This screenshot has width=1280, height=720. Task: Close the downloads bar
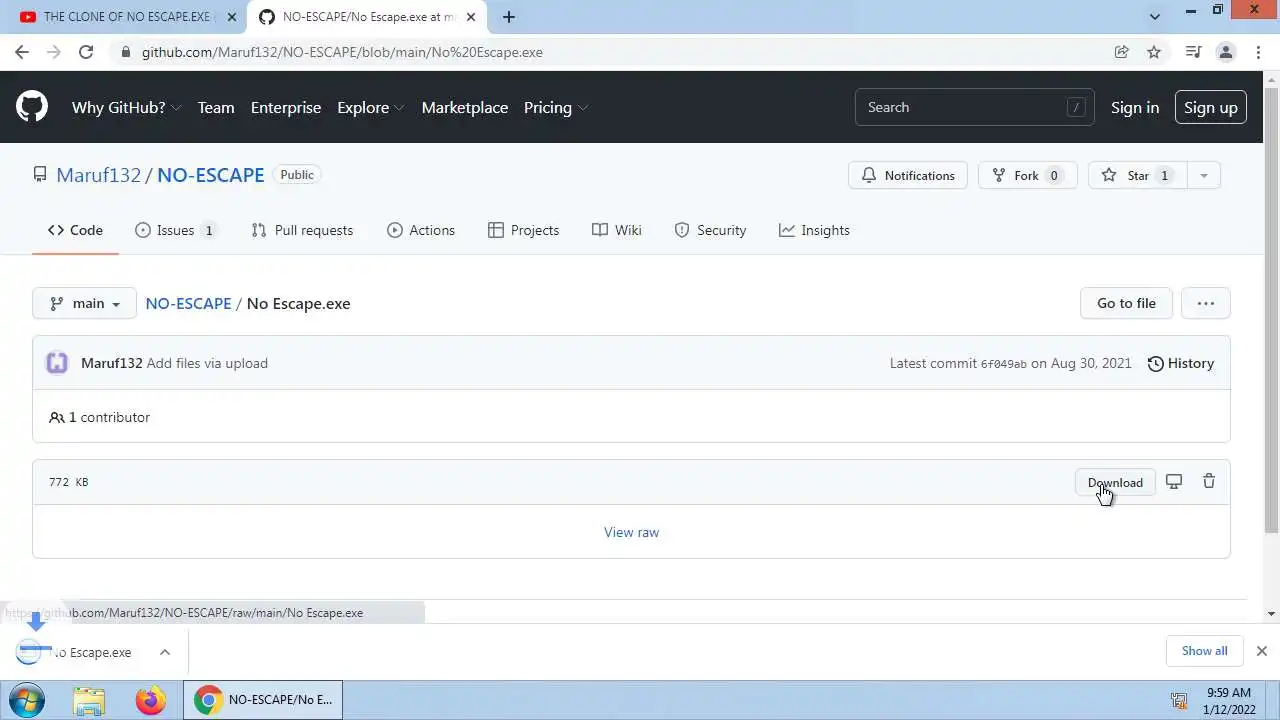pos(1261,651)
